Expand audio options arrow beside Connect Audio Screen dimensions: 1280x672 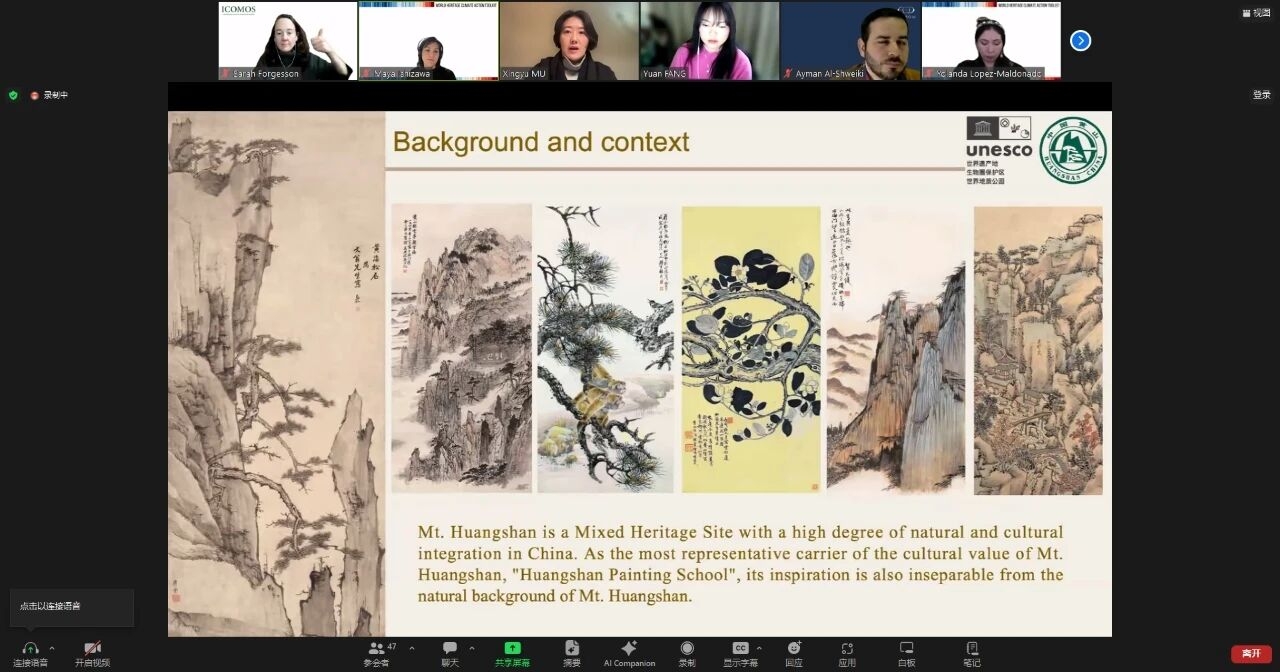point(52,648)
